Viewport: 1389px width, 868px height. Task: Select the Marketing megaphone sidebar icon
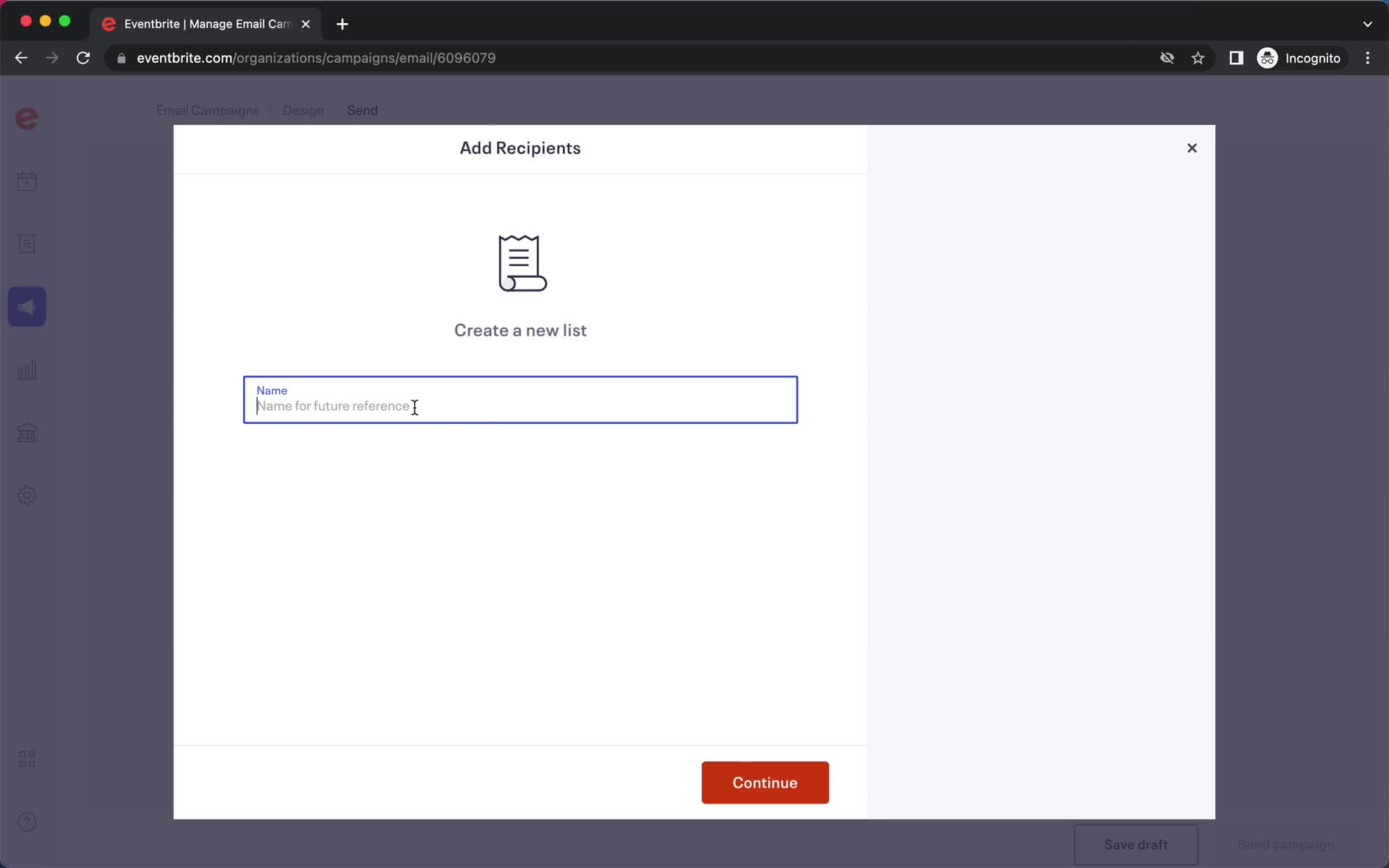coord(27,307)
